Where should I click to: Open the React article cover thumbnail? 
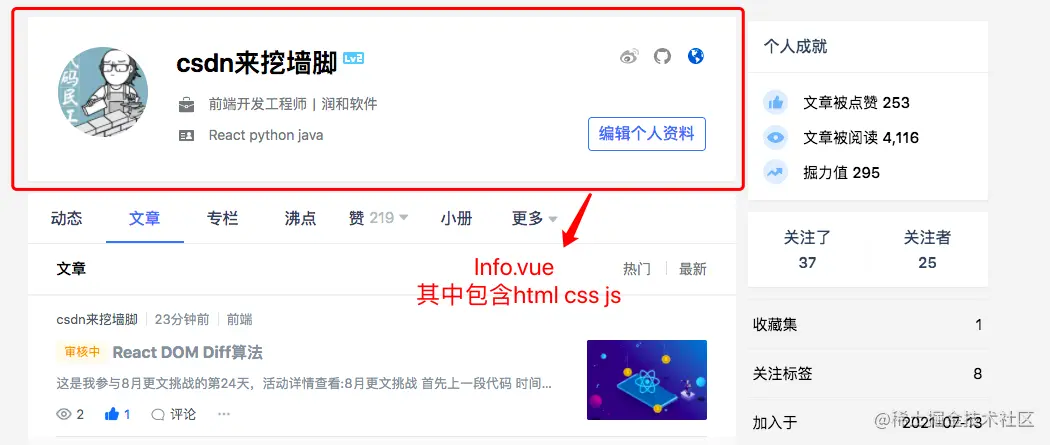pyautogui.click(x=647, y=380)
